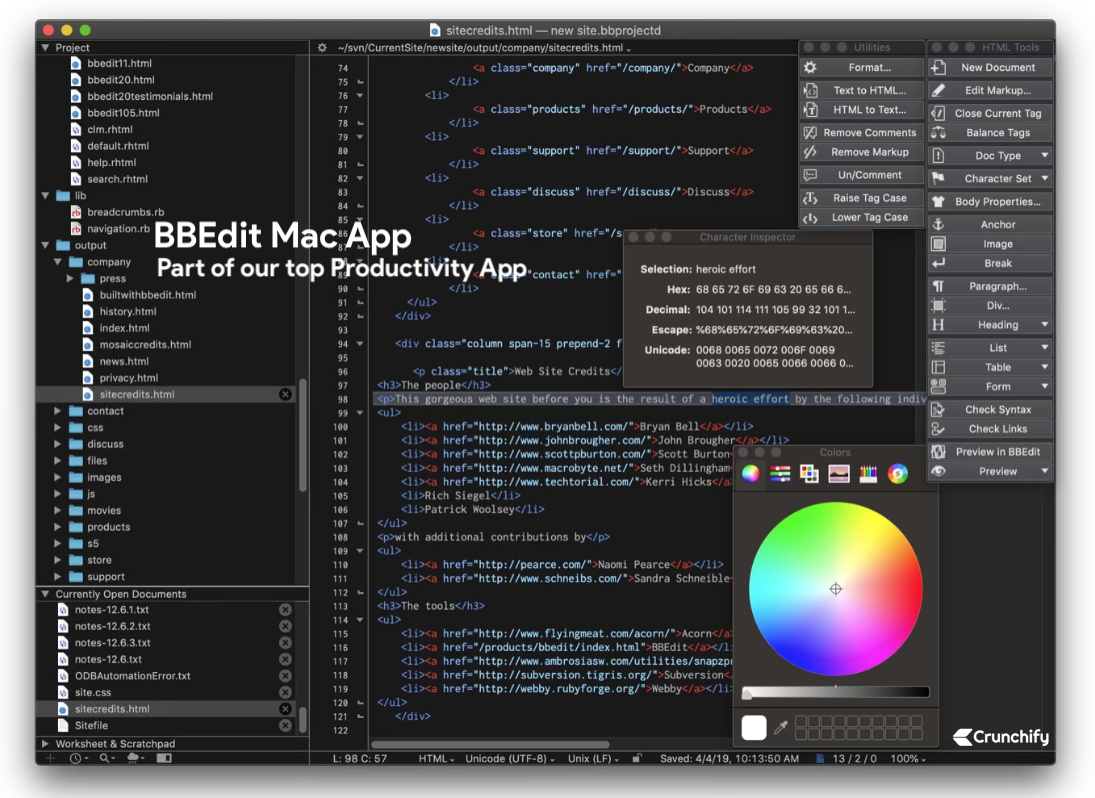Click the Image icon in HTML Tools
The height and width of the screenshot is (798, 1095).
click(x=939, y=244)
